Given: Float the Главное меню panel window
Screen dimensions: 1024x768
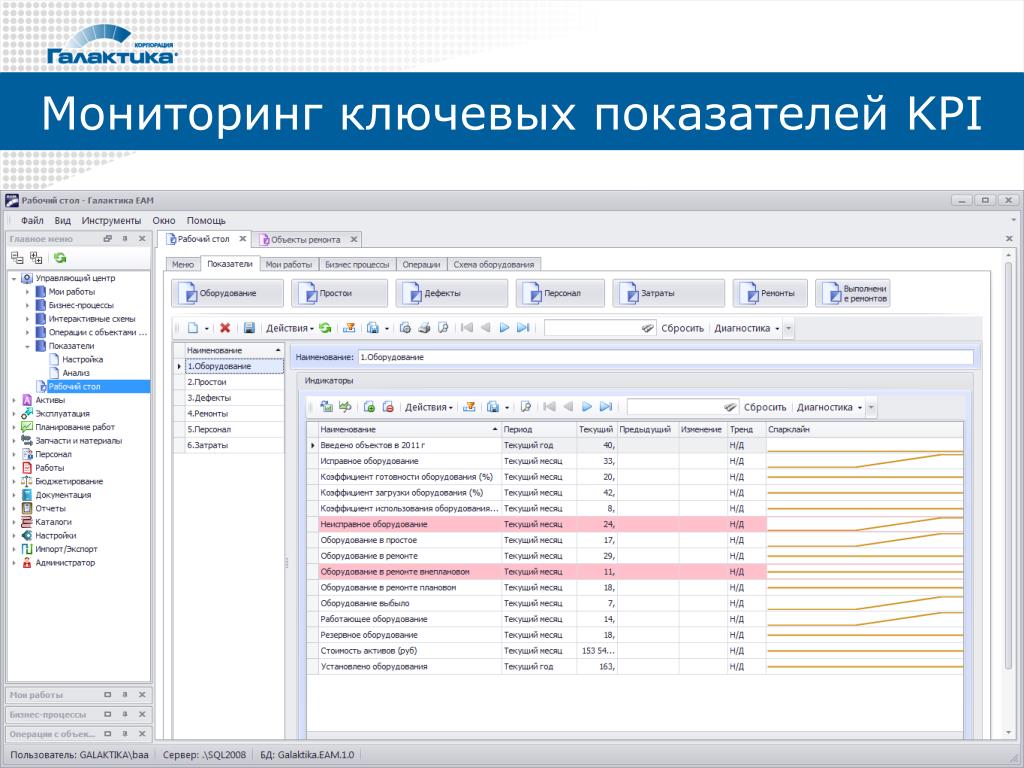Looking at the screenshot, I should coord(108,238).
